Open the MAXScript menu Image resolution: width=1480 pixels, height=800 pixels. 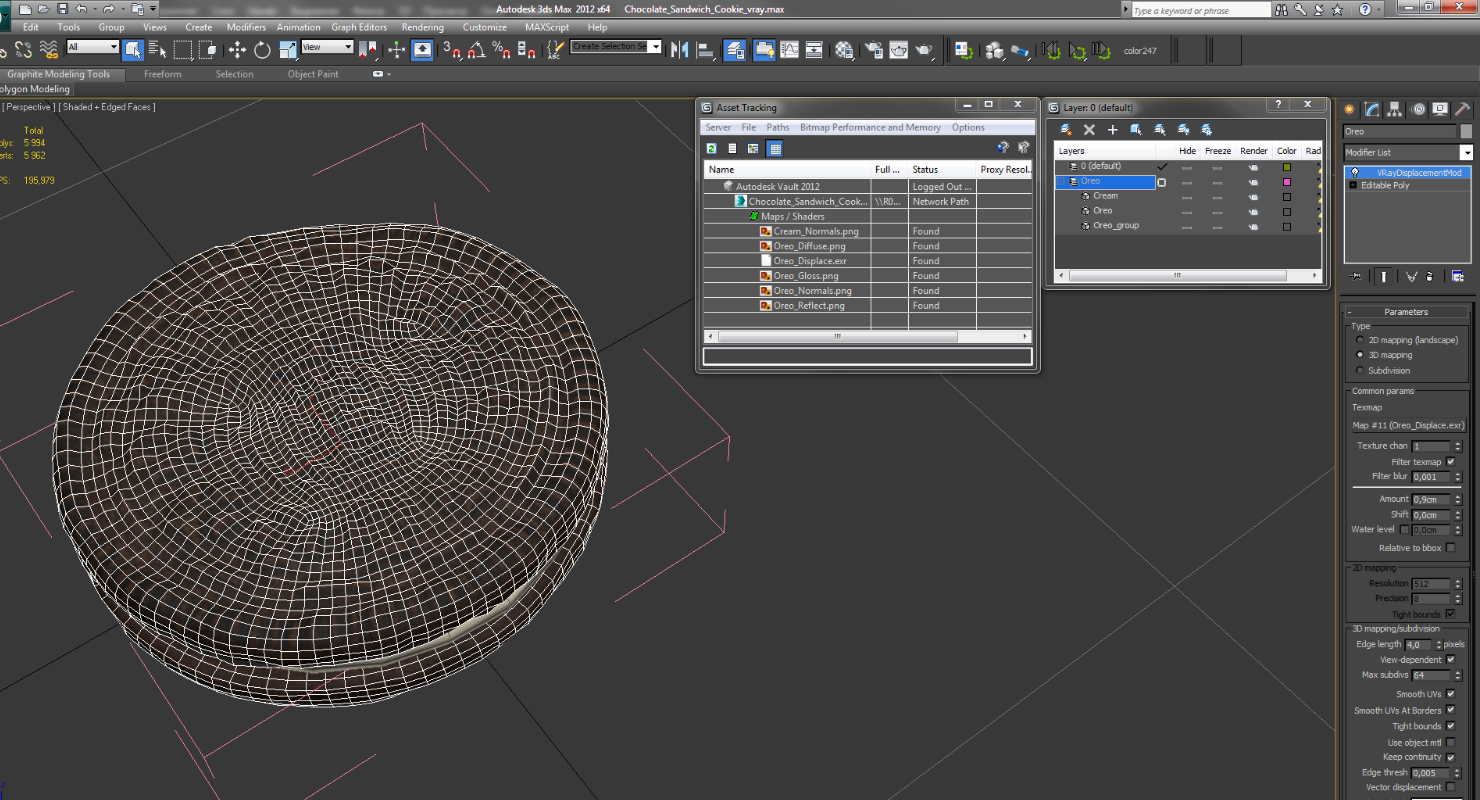(x=547, y=27)
